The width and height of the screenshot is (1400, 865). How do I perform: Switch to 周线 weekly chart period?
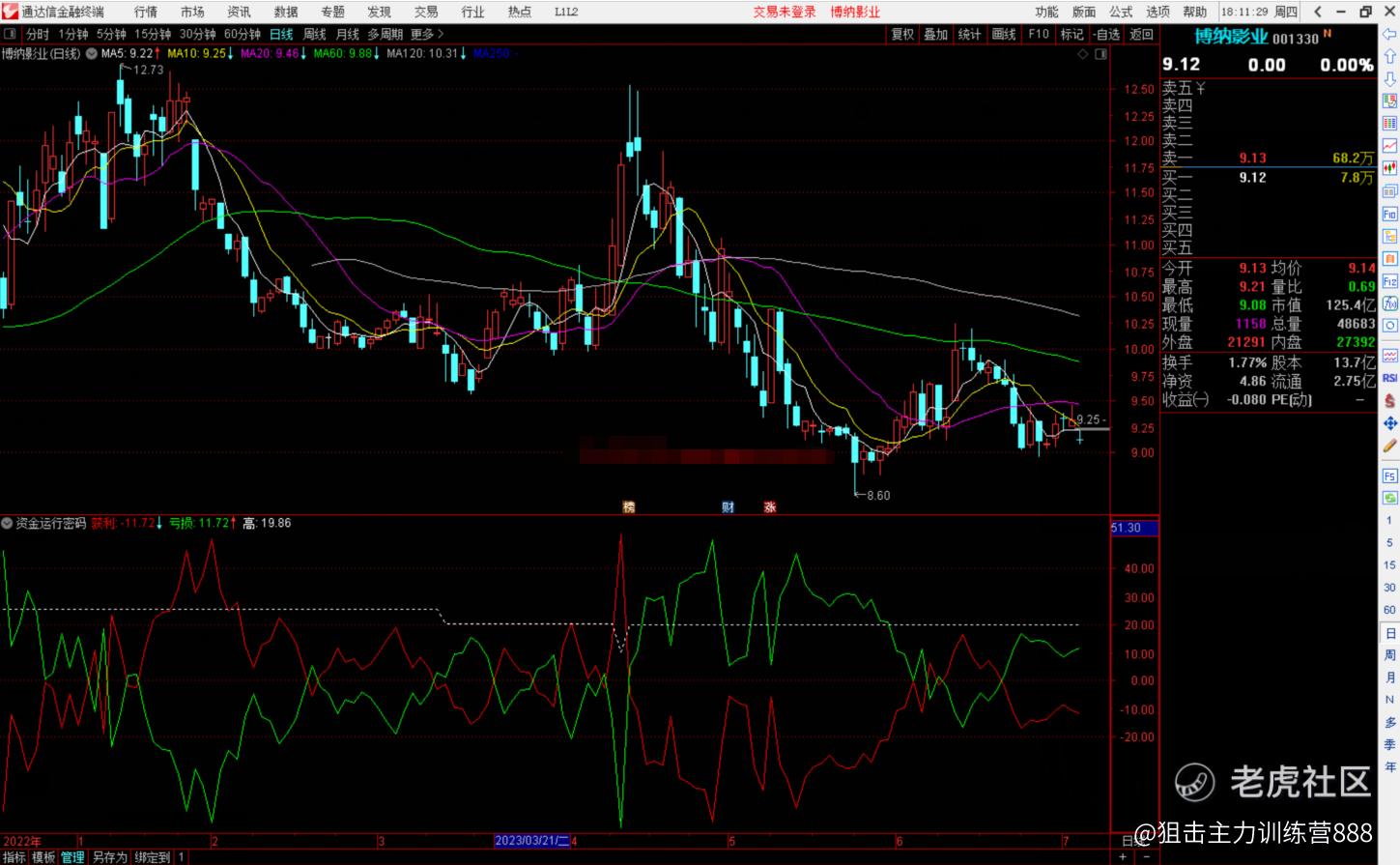314,34
